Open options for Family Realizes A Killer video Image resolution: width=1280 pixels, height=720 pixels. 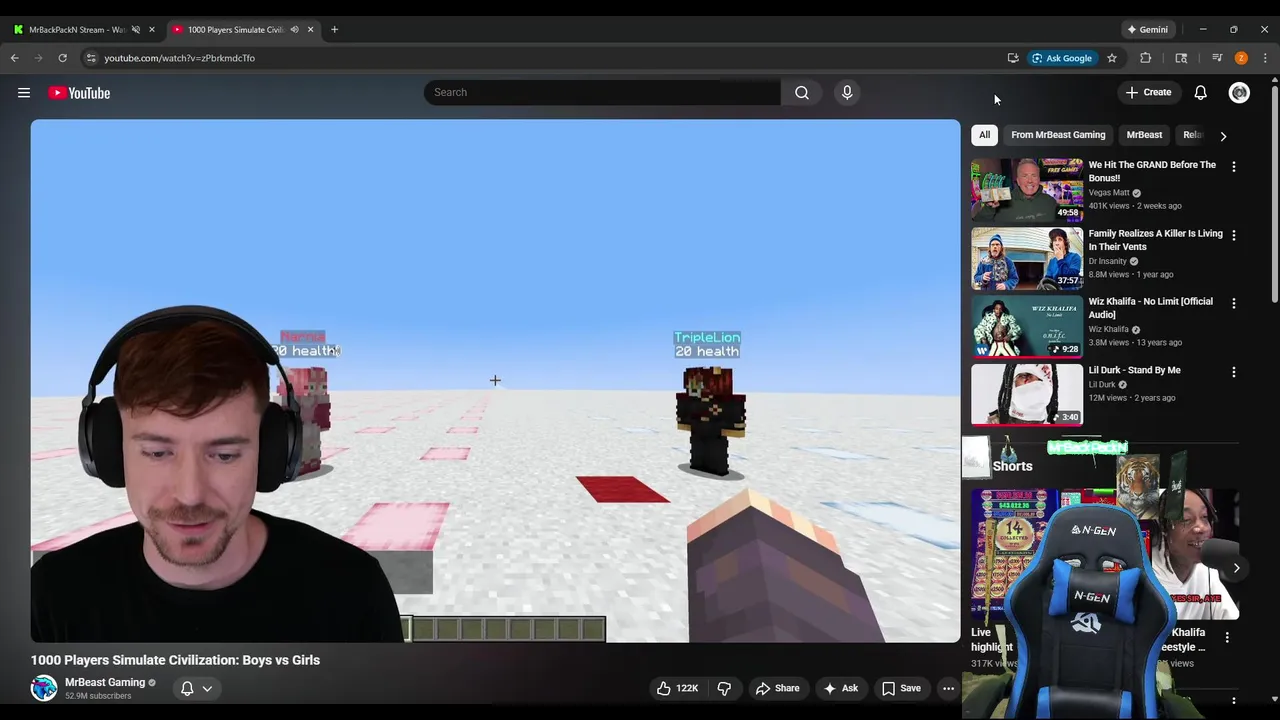pos(1233,235)
